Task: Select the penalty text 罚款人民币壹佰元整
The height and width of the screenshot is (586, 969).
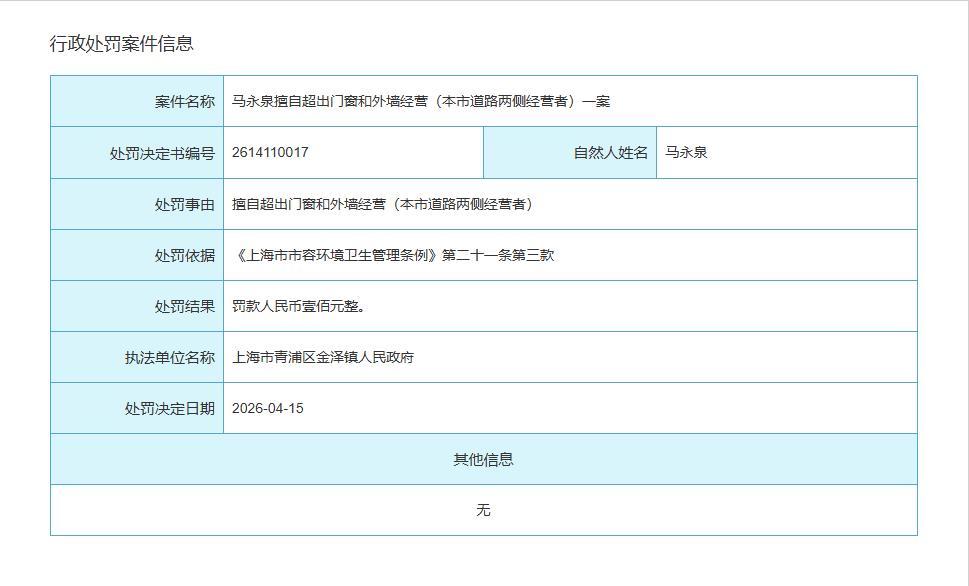Action: click(298, 306)
